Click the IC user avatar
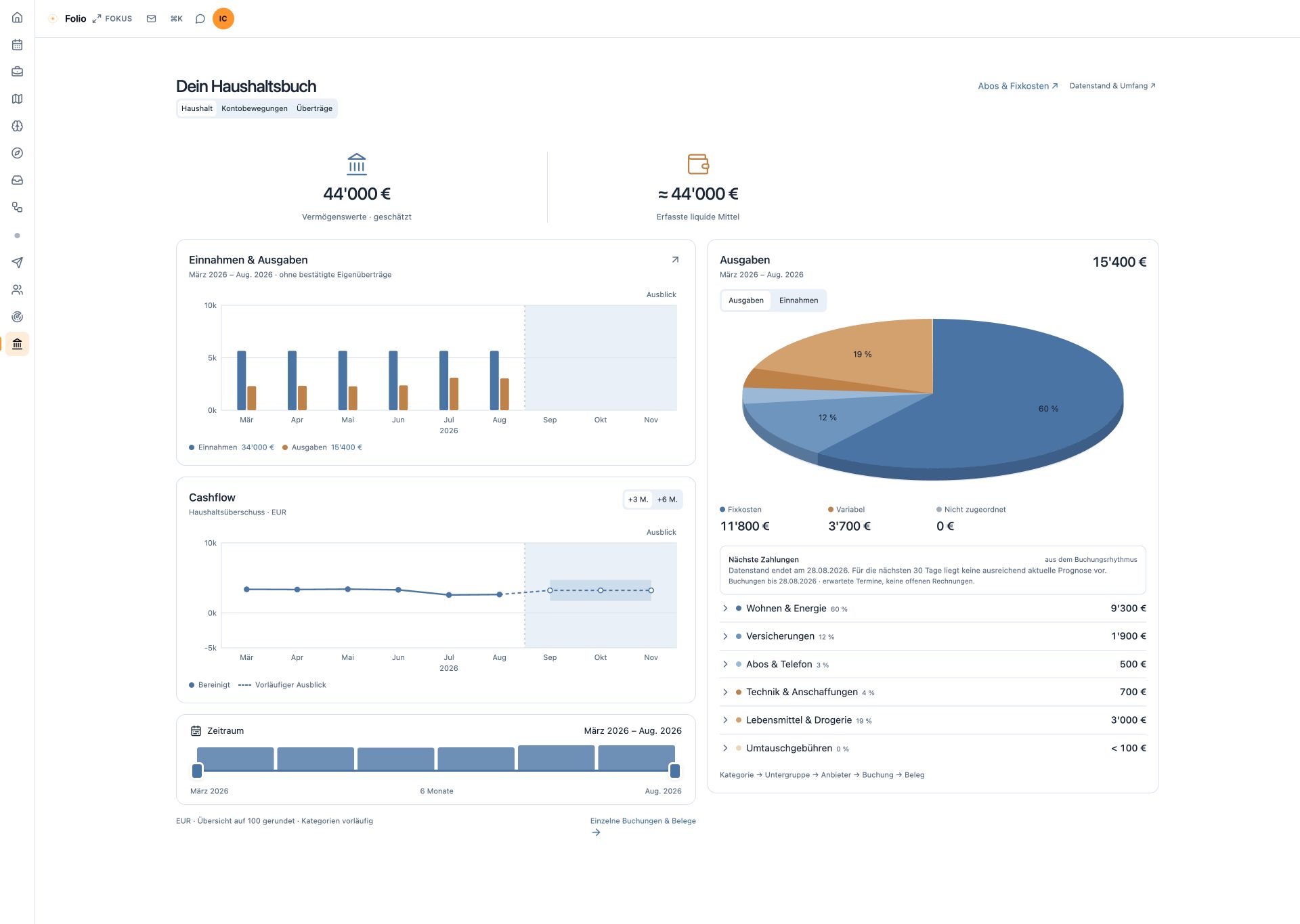1300x924 pixels. (x=223, y=19)
